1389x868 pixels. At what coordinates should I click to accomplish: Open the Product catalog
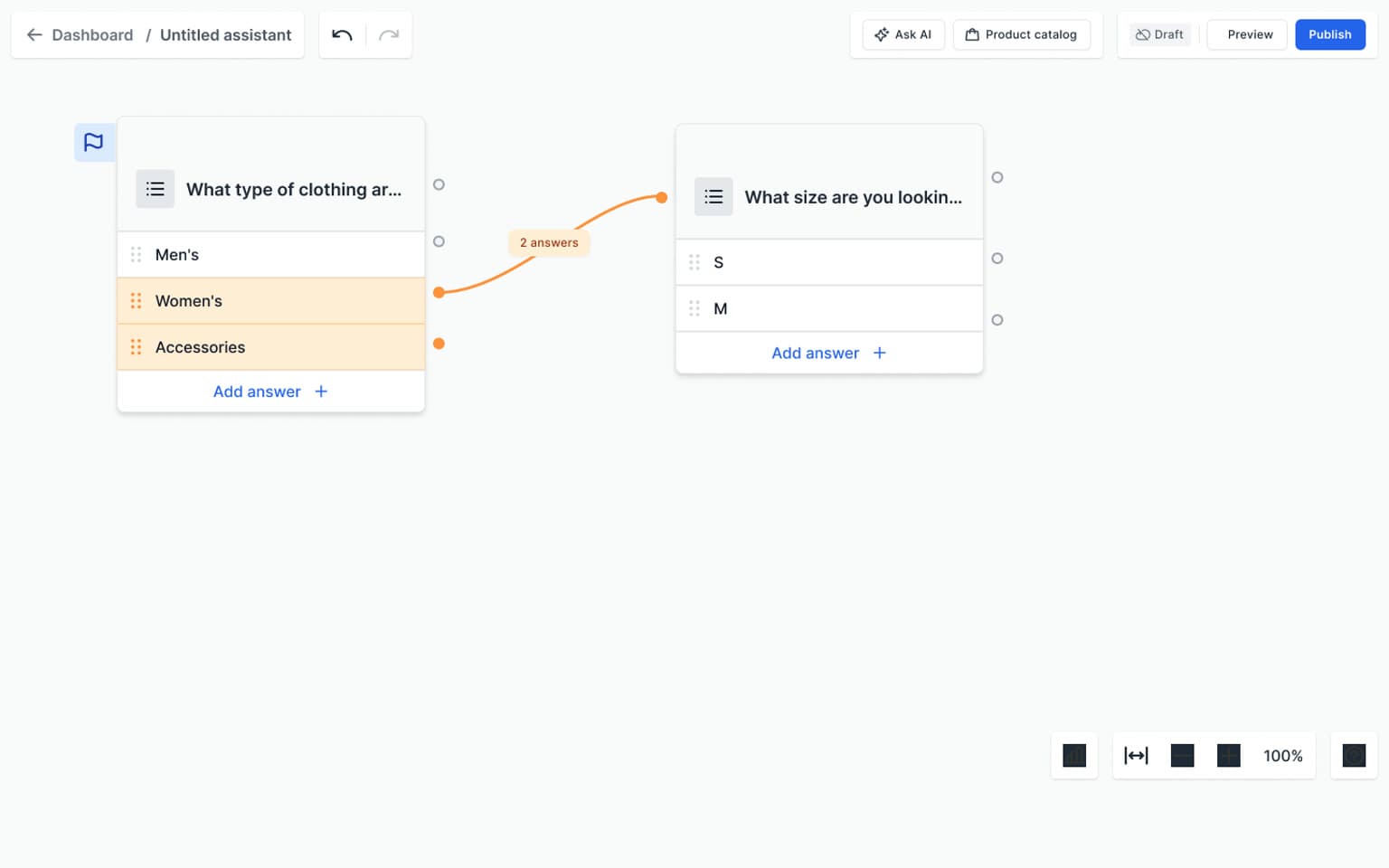click(x=1021, y=34)
